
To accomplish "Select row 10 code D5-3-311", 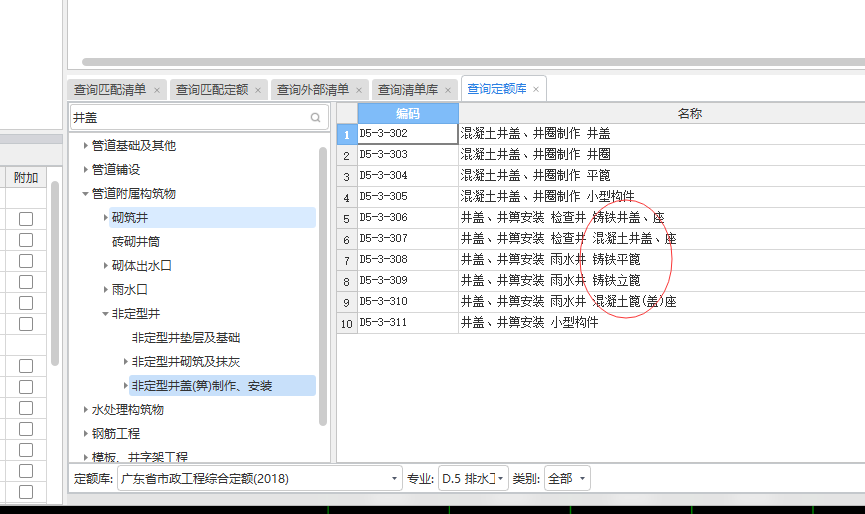I will point(408,322).
